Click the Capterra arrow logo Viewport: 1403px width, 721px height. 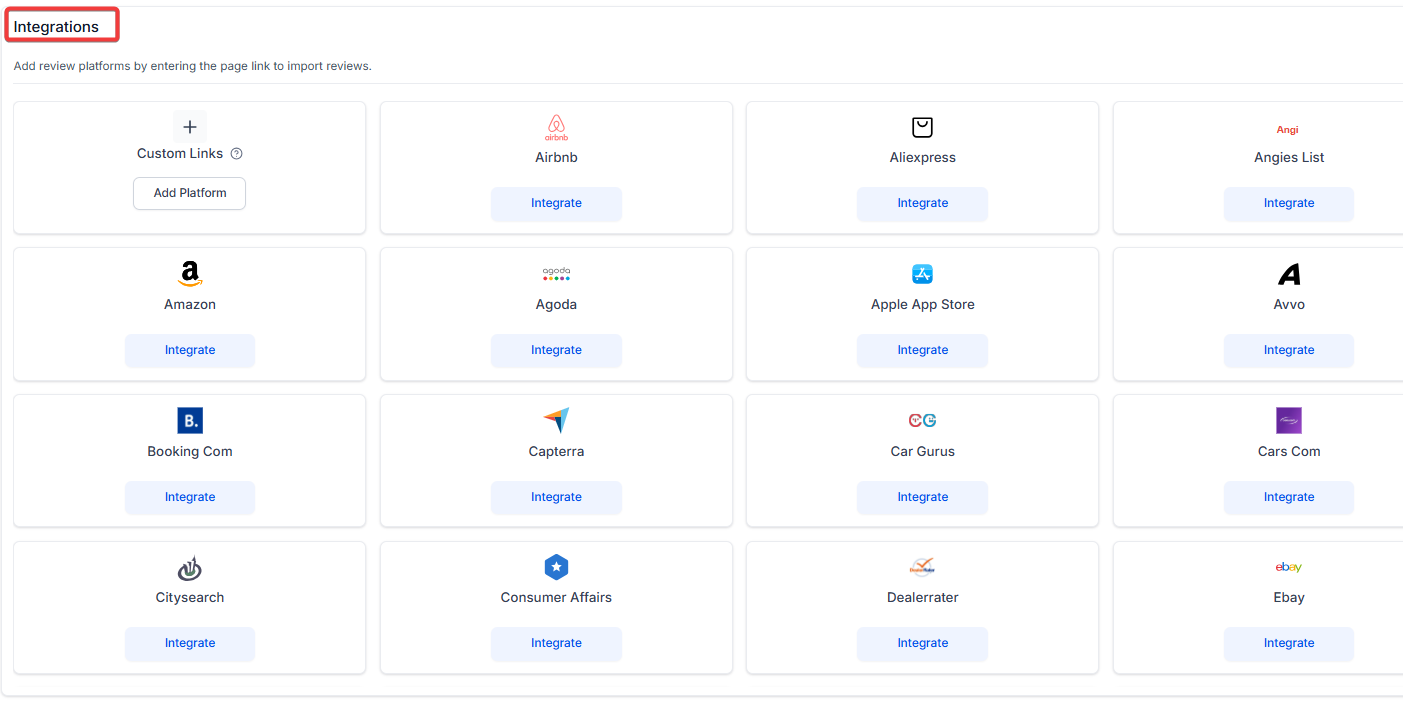pos(556,420)
